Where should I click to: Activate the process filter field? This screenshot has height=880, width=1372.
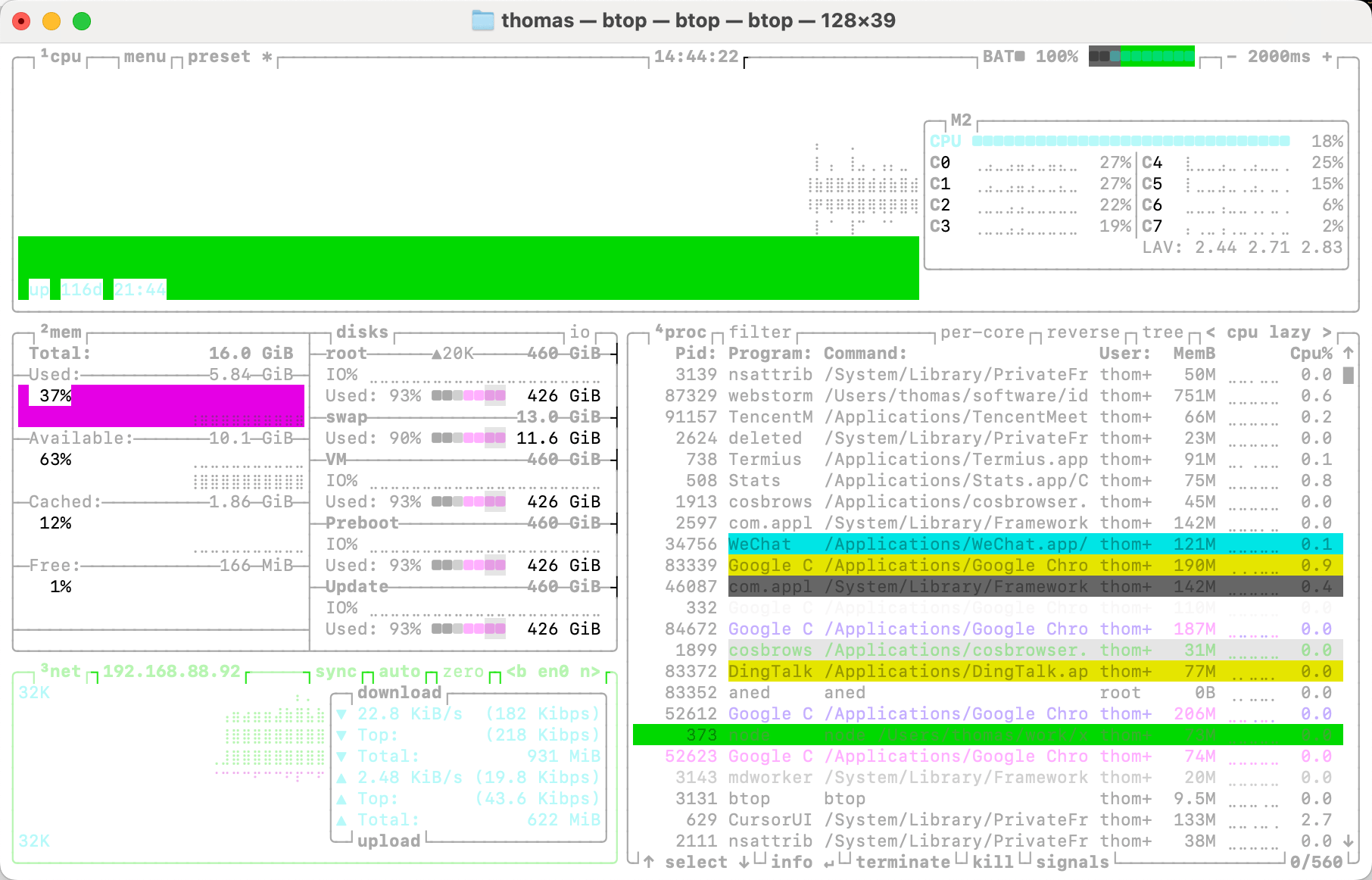pos(759,332)
